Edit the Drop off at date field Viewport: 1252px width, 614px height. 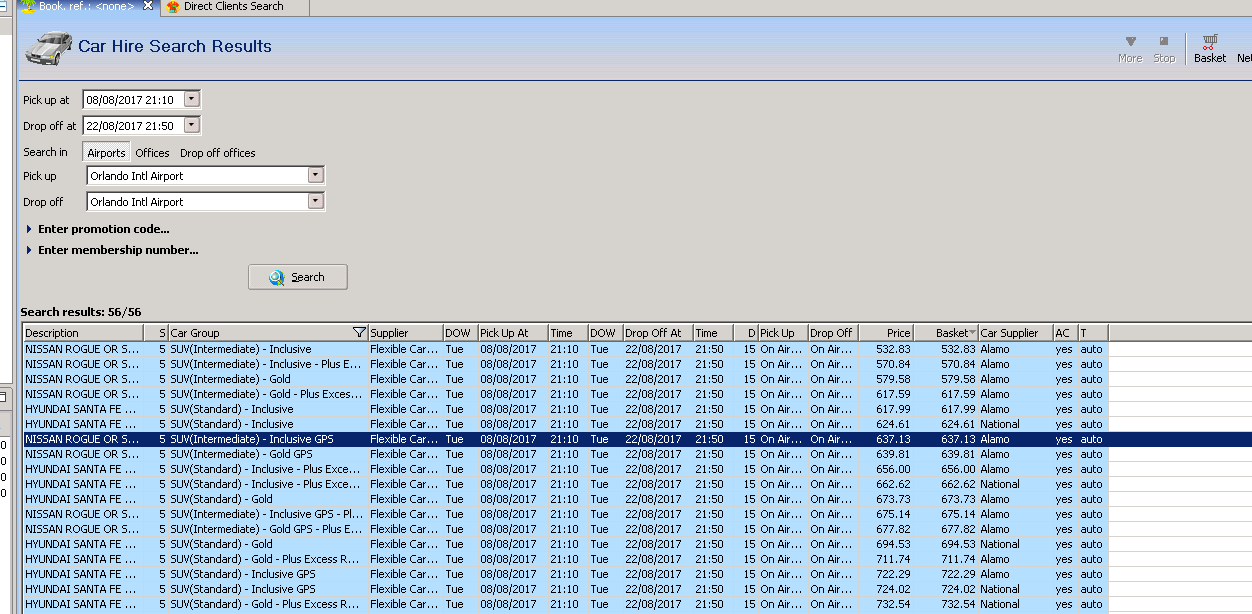tap(133, 126)
